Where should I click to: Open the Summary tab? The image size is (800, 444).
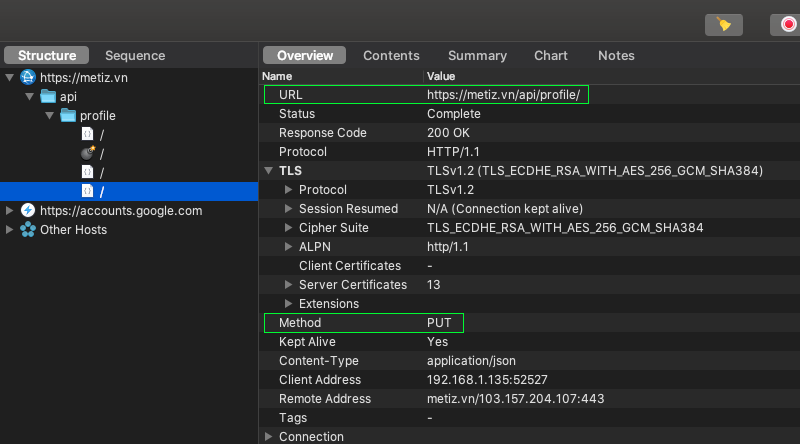pyautogui.click(x=478, y=55)
